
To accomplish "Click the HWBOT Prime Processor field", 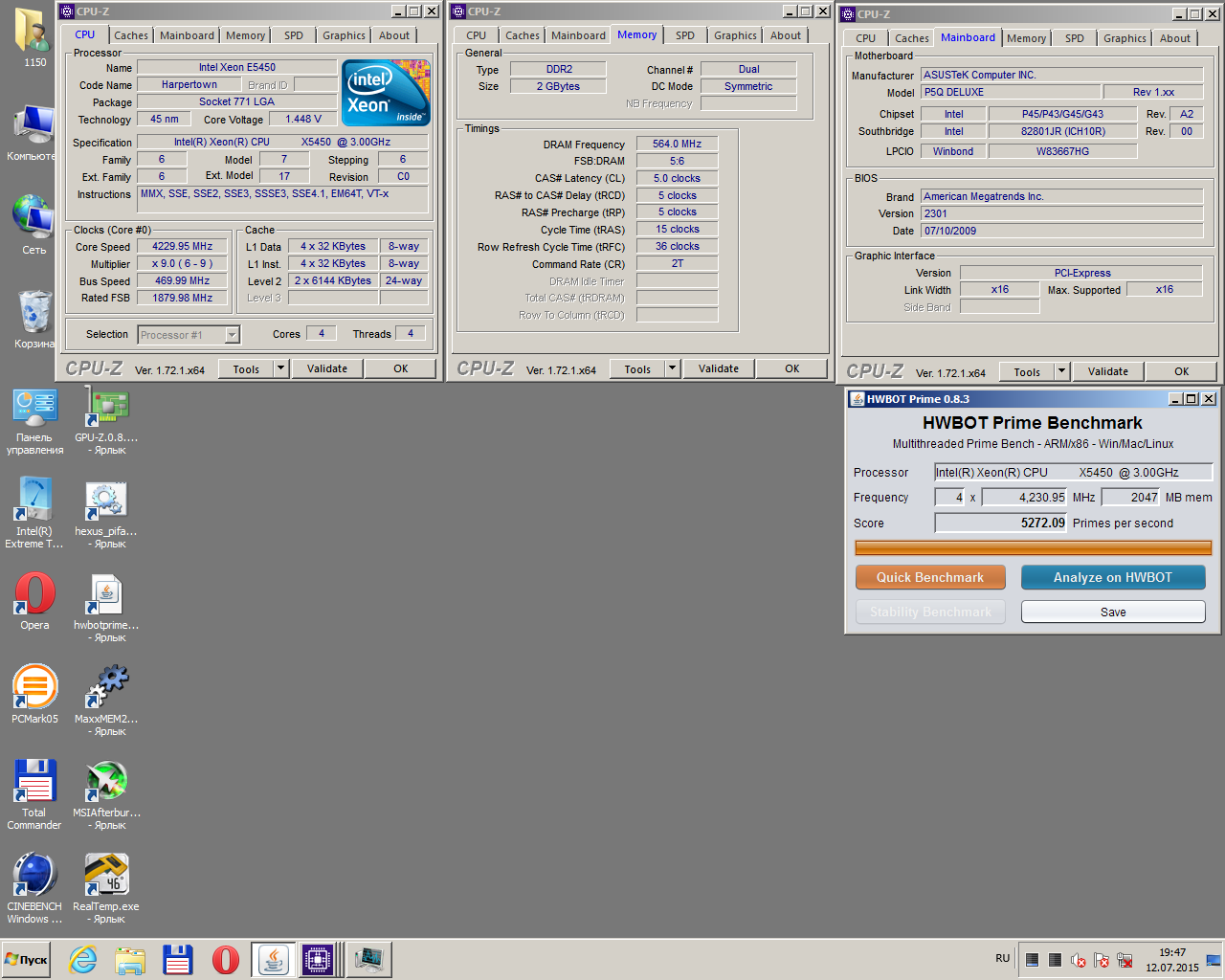I will (x=1074, y=472).
